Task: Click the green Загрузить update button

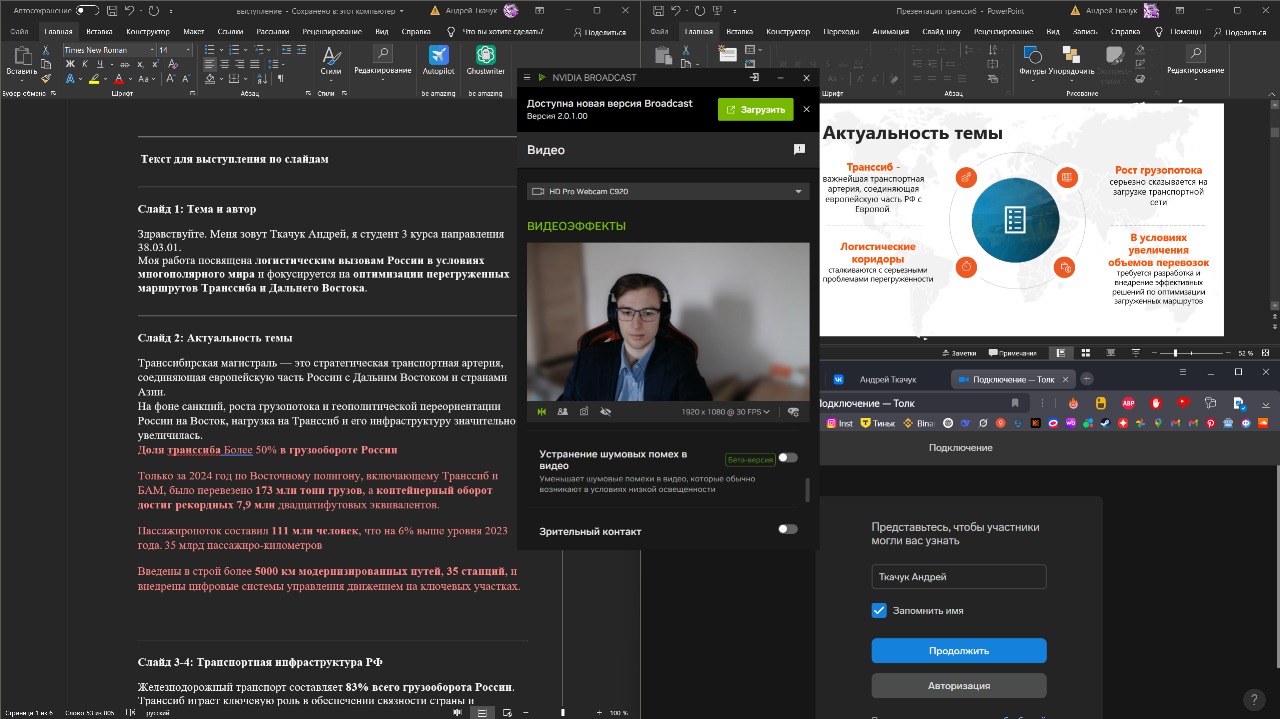Action: pos(755,110)
